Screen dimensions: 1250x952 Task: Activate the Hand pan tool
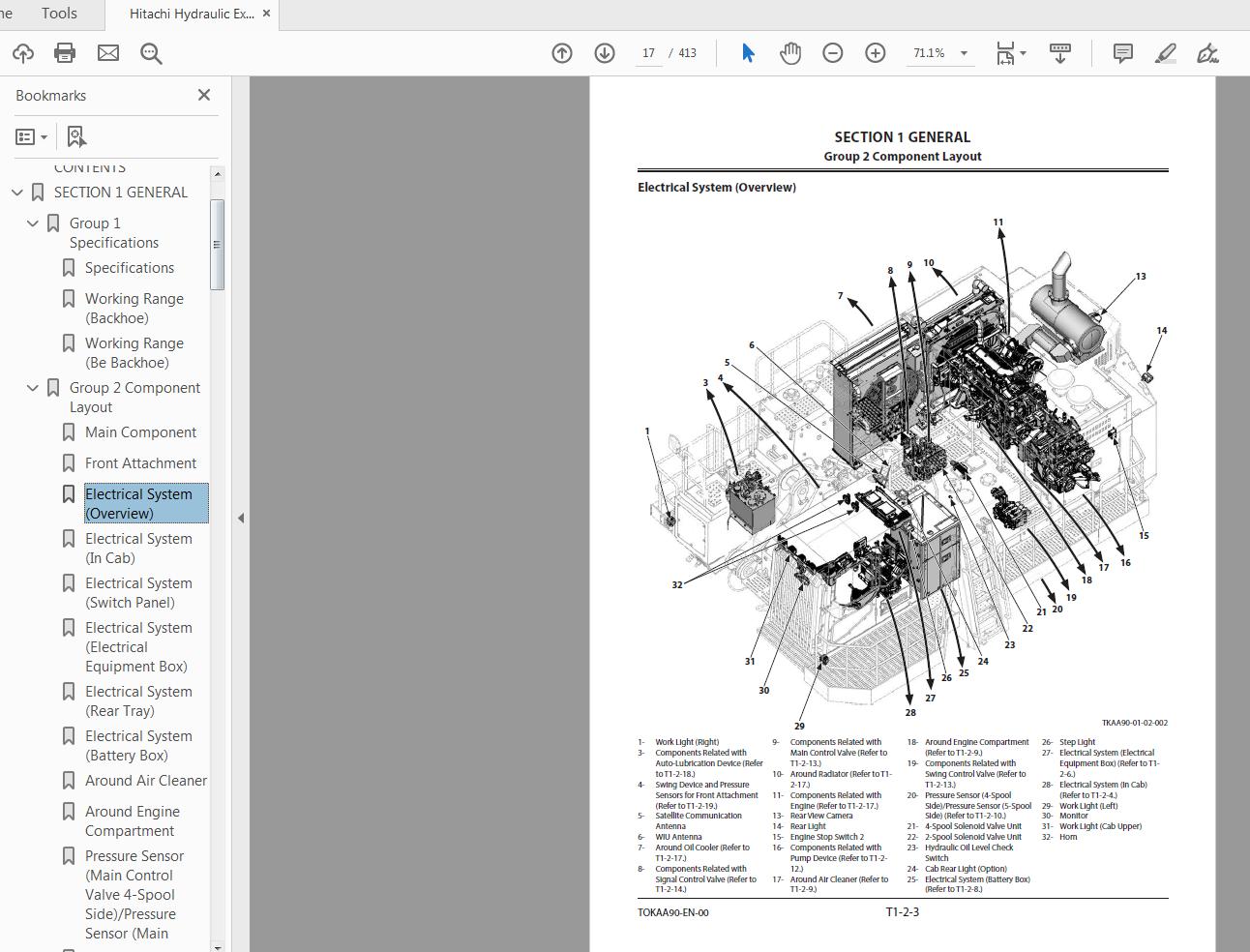click(x=790, y=53)
